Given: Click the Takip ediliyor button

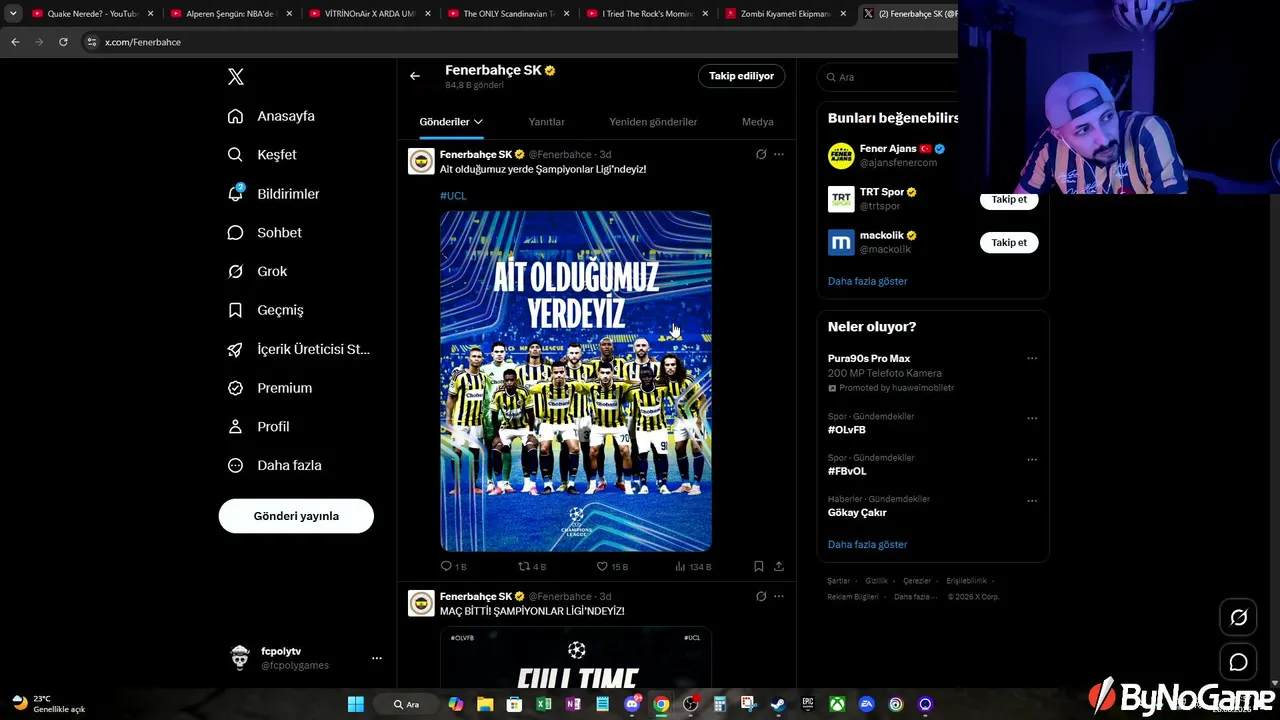Looking at the screenshot, I should tap(741, 76).
